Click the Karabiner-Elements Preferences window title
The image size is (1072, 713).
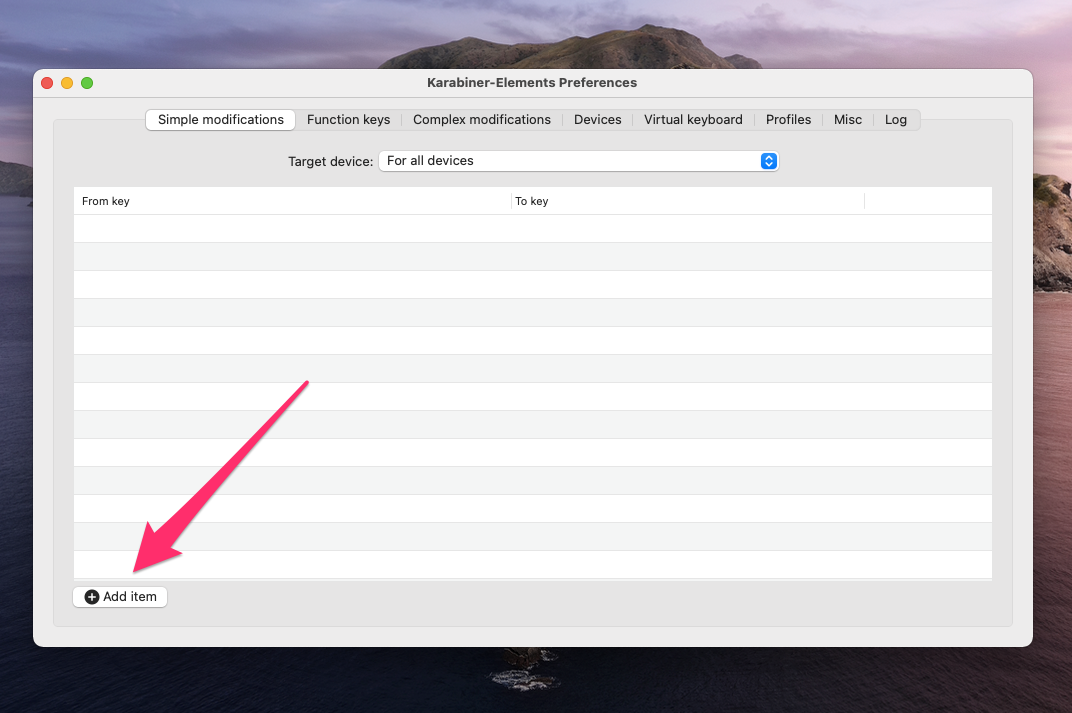click(532, 83)
